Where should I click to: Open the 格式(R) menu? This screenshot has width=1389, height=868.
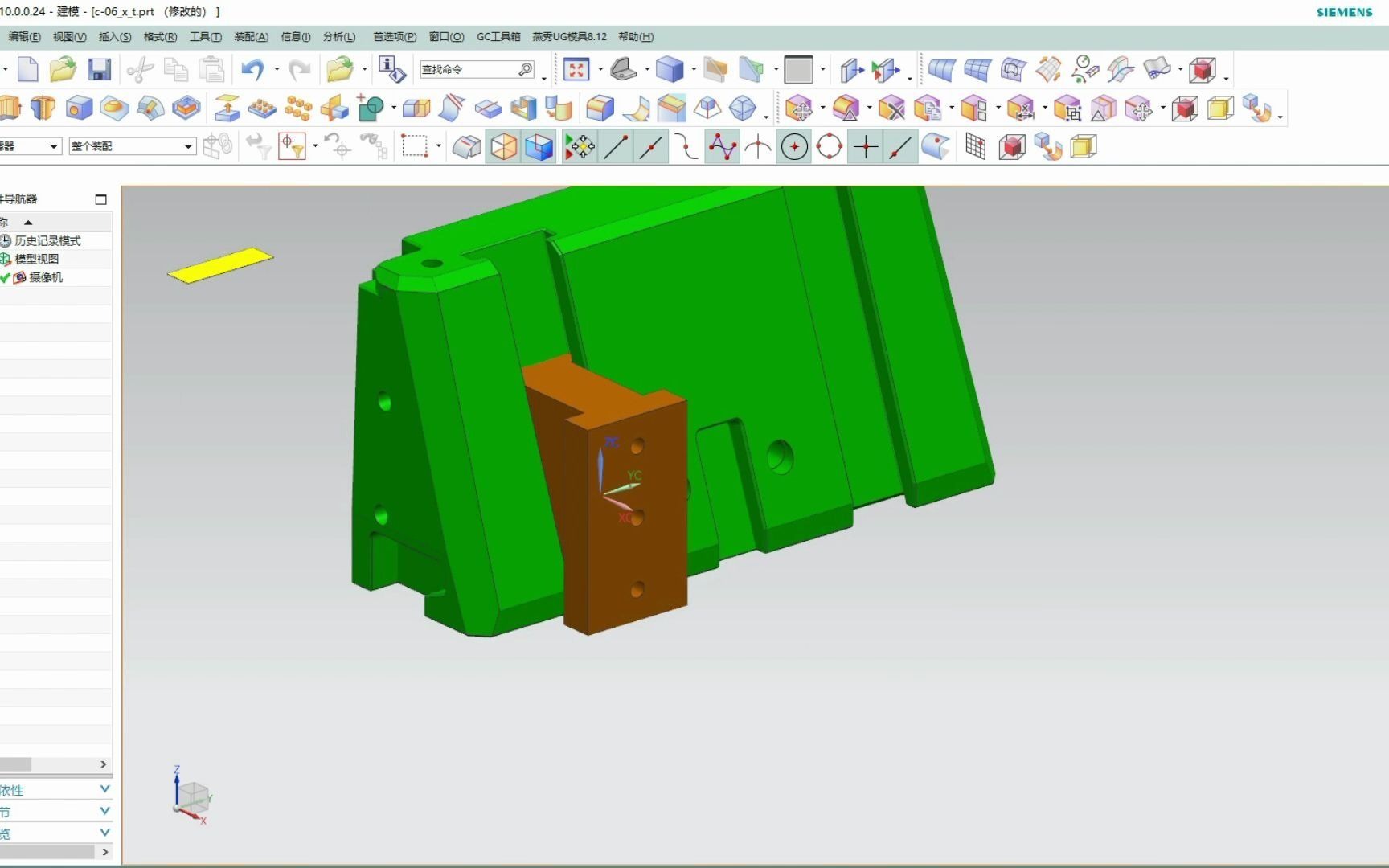[x=160, y=37]
